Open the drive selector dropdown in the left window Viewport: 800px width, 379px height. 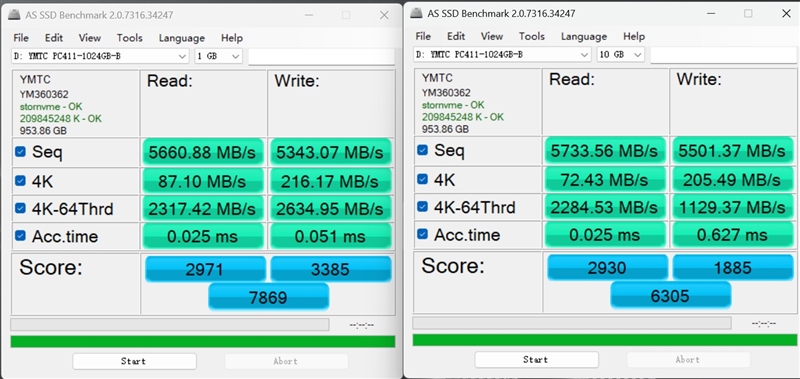coord(101,56)
